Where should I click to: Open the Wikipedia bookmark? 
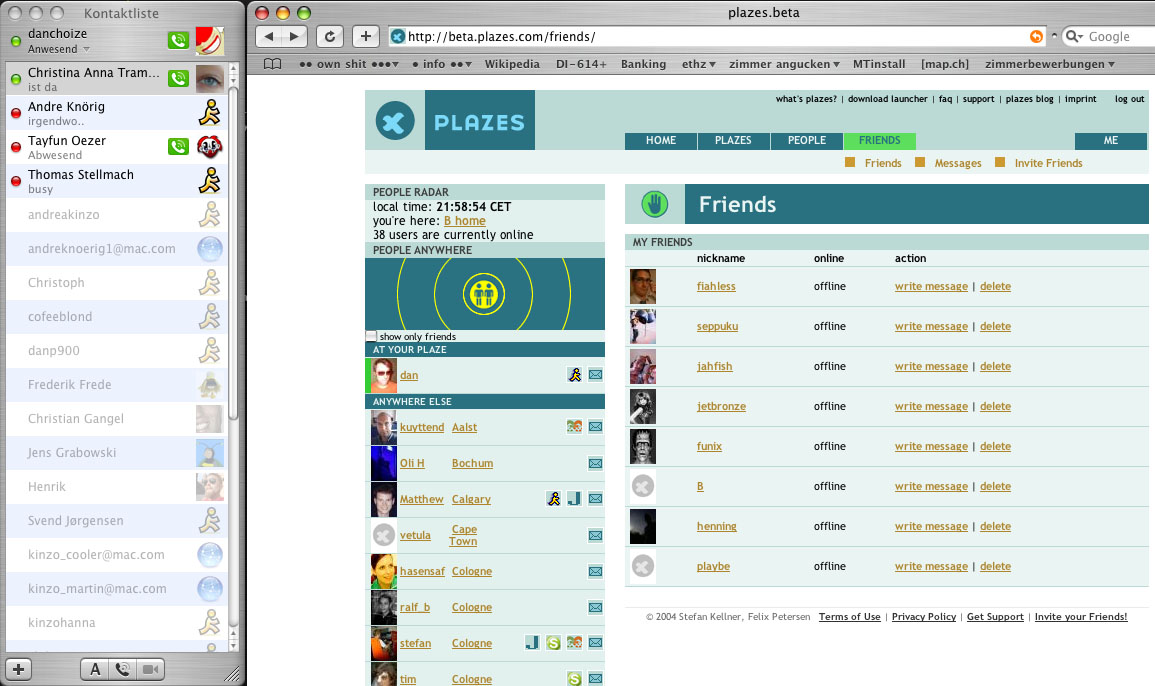tap(512, 64)
